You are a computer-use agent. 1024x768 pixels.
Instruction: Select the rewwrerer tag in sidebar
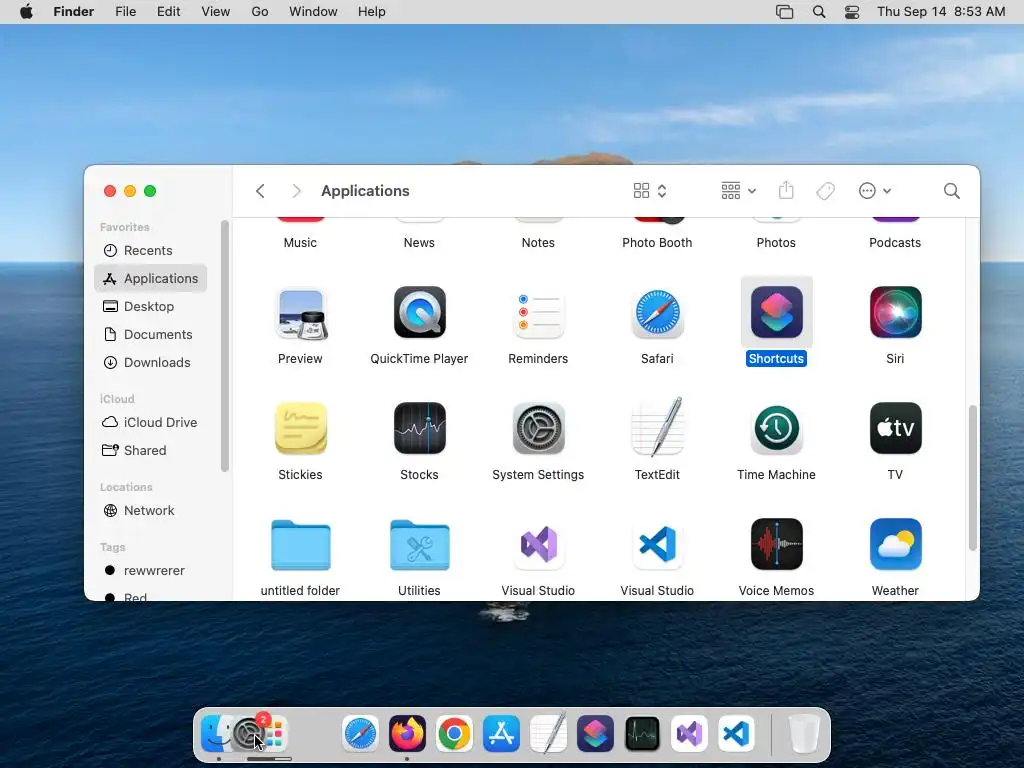click(150, 571)
